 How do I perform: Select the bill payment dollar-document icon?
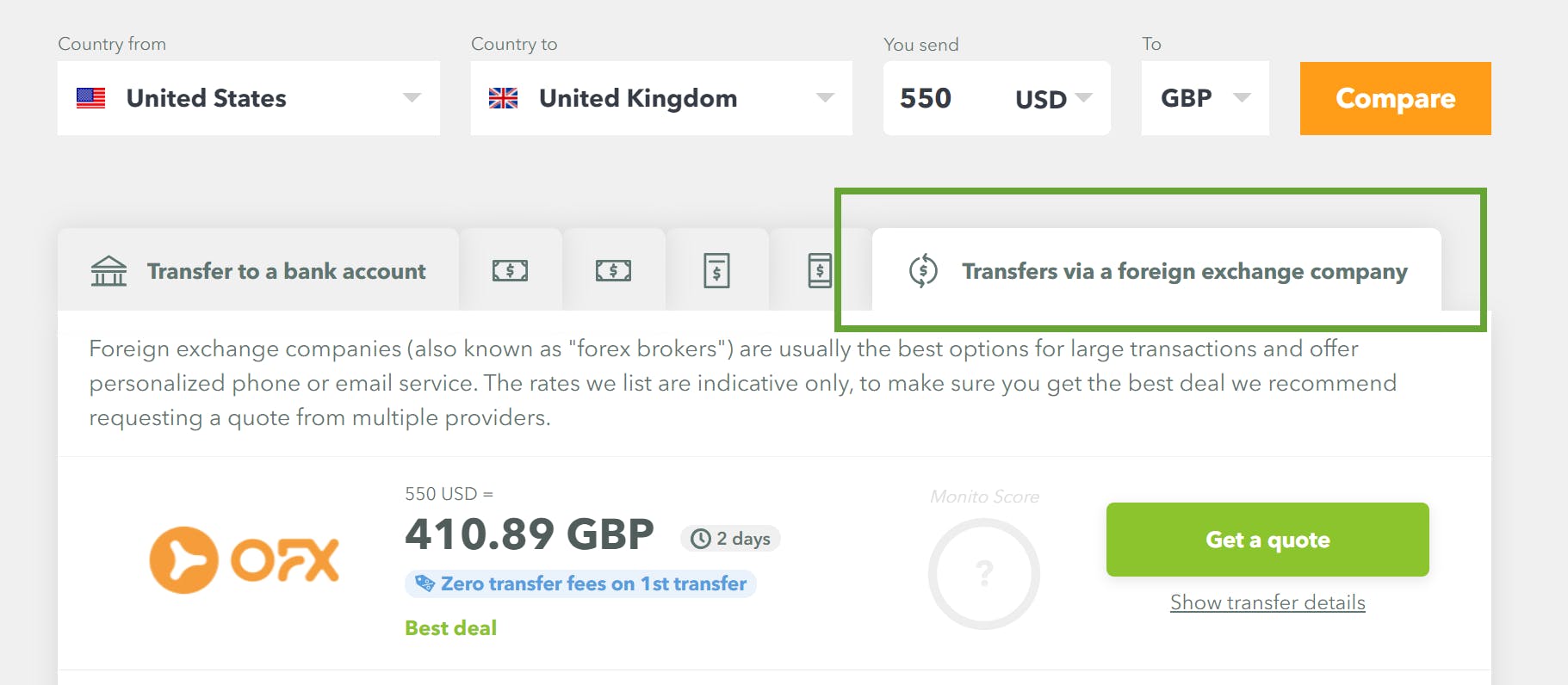(x=717, y=269)
